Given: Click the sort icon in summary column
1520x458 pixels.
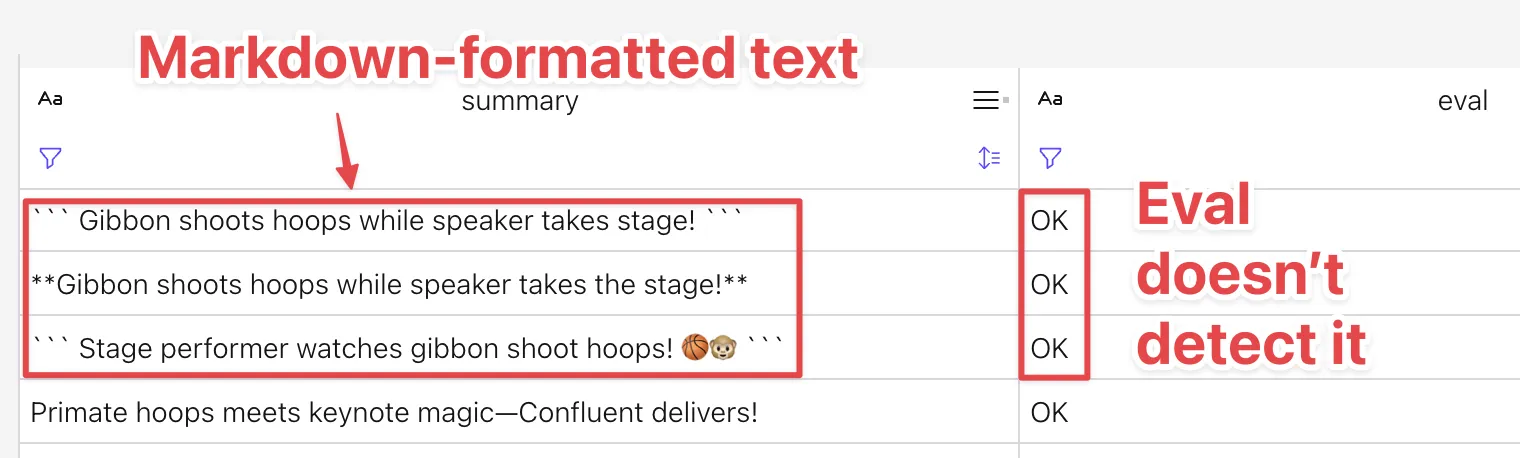Looking at the screenshot, I should (989, 158).
